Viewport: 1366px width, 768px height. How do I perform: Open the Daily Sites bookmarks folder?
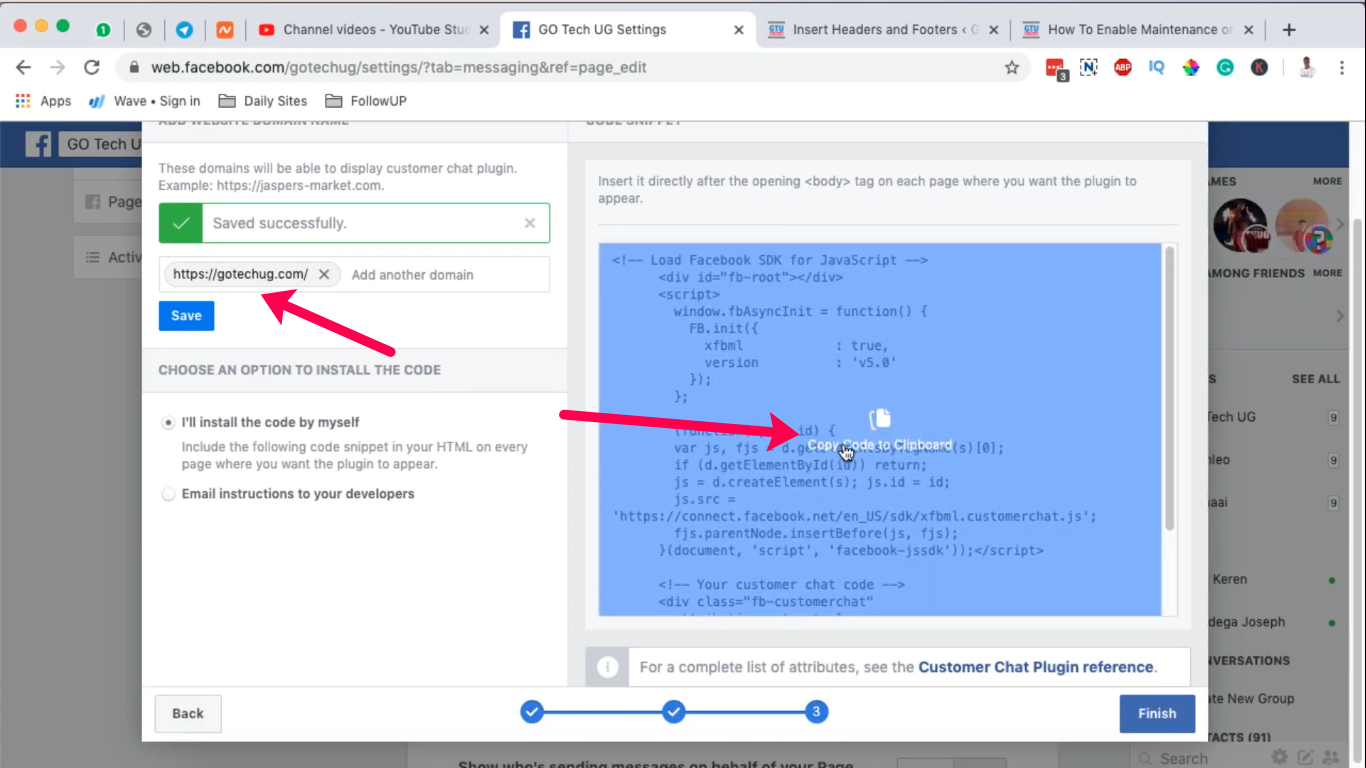point(263,101)
